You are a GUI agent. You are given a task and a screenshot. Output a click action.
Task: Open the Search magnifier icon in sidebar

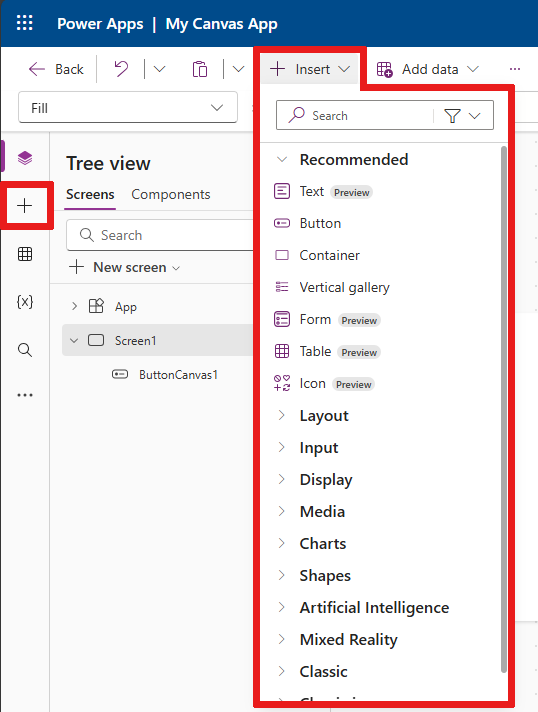click(x=25, y=350)
